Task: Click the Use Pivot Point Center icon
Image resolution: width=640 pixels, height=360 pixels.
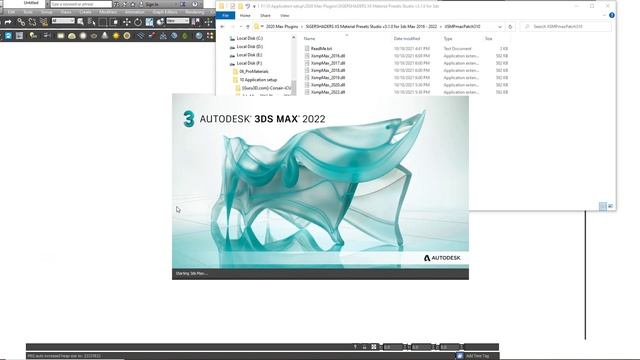Action: 197,22
